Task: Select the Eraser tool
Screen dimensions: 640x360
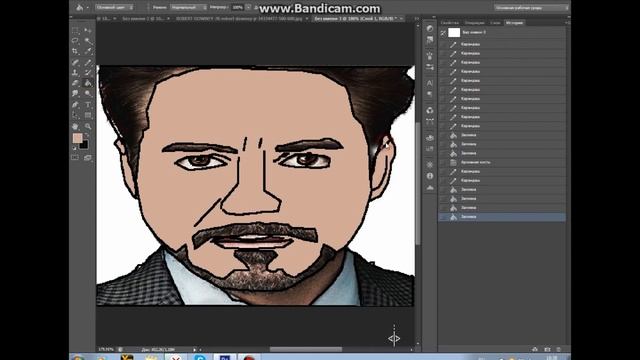Action: click(x=76, y=83)
